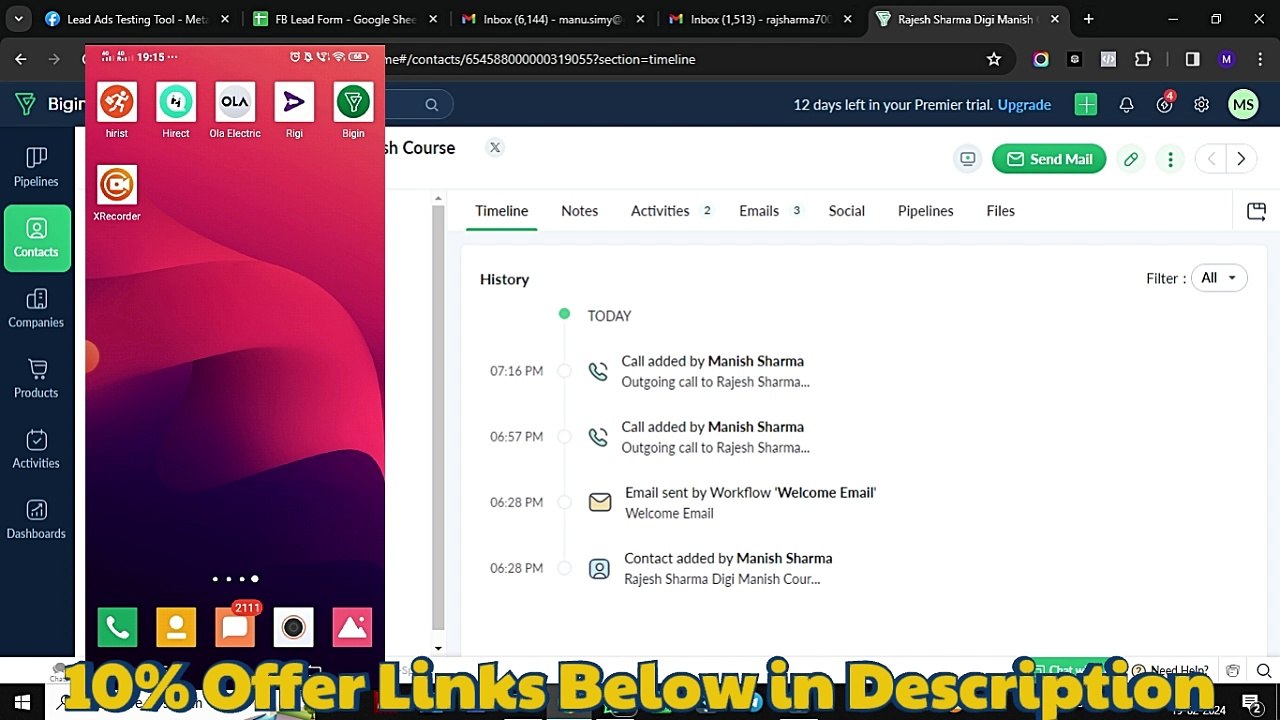Click the search magnifier in Bigin header

tap(431, 104)
